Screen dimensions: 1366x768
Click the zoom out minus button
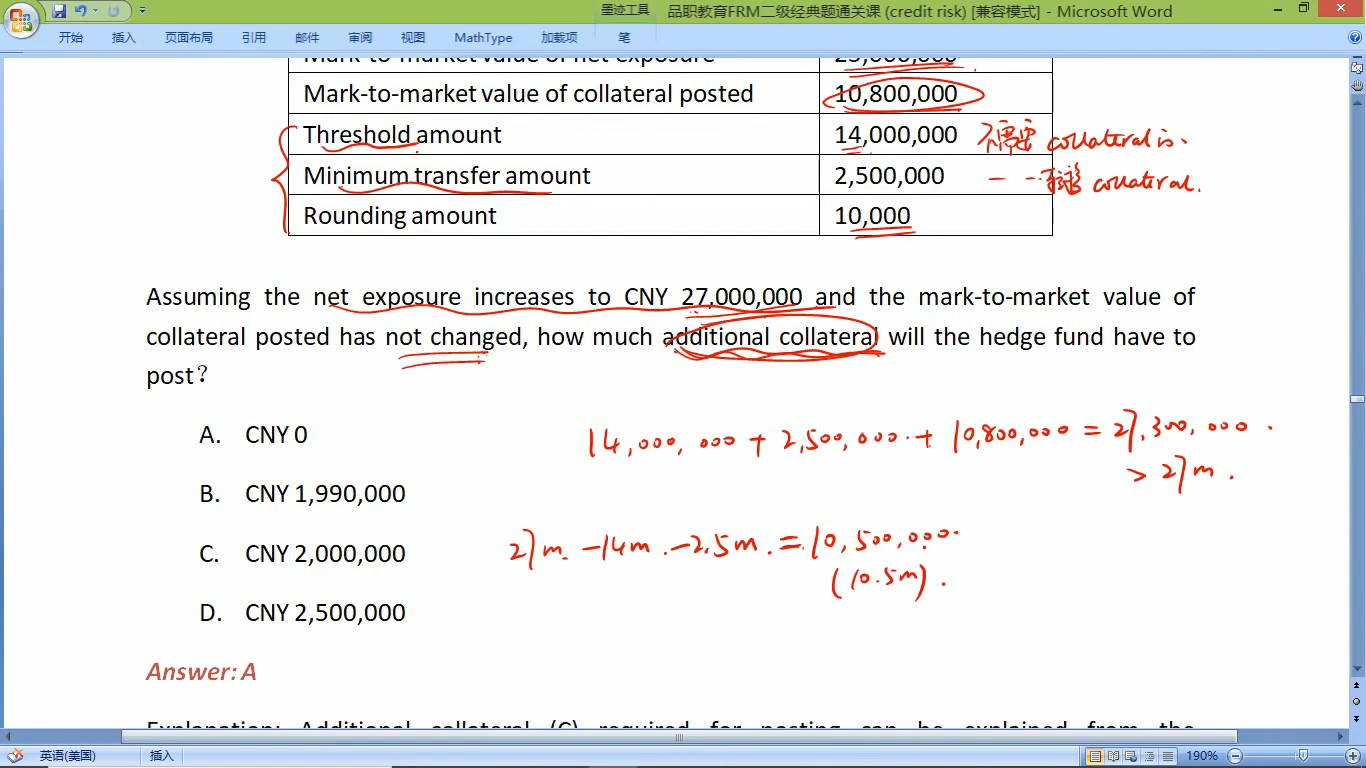point(1235,756)
